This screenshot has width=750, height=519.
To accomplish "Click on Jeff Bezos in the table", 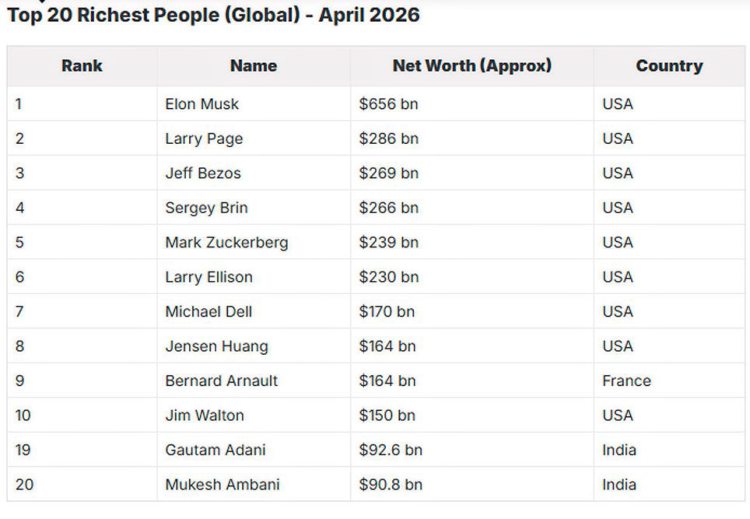I will pyautogui.click(x=203, y=173).
